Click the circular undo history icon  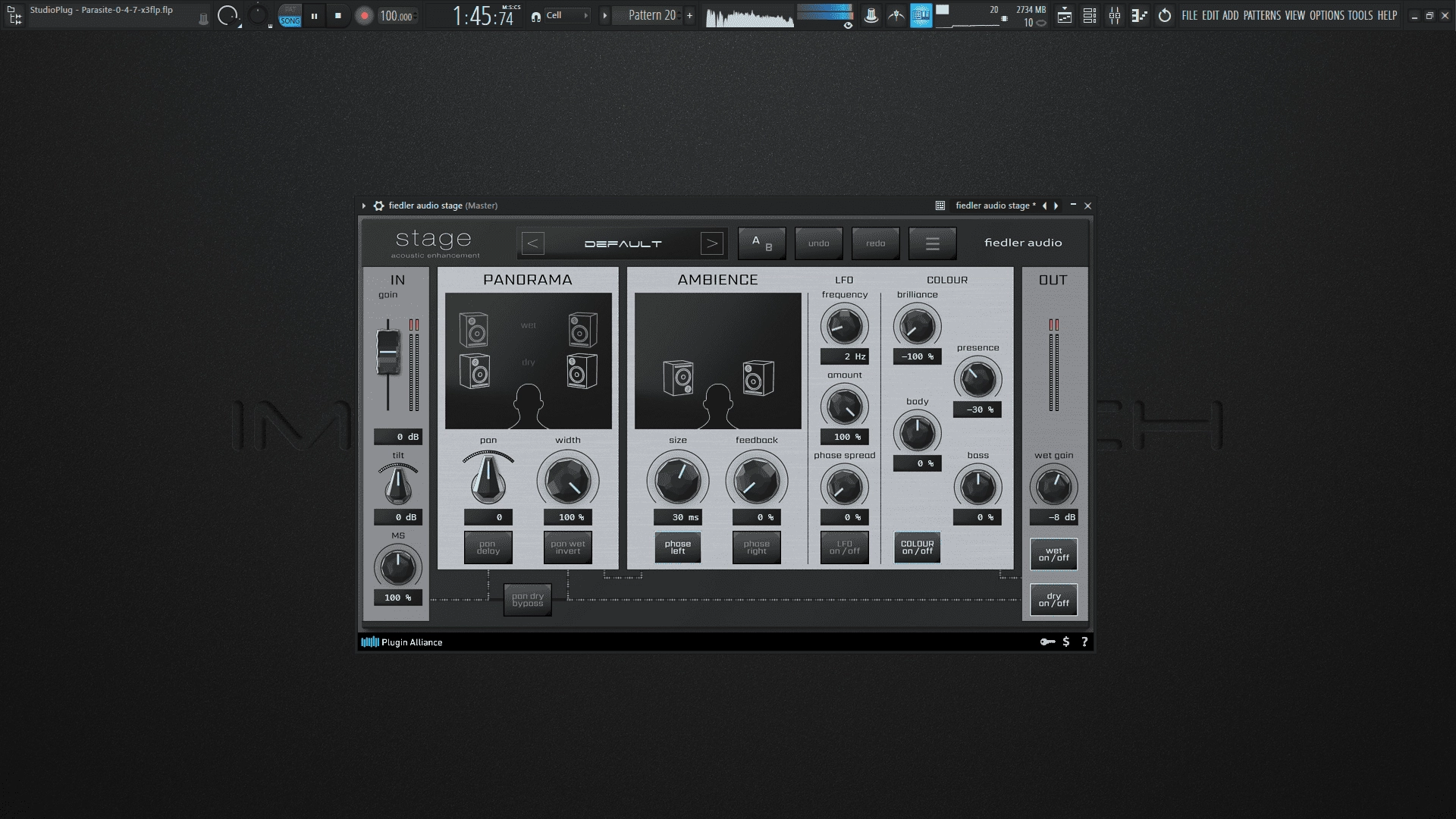point(1165,15)
